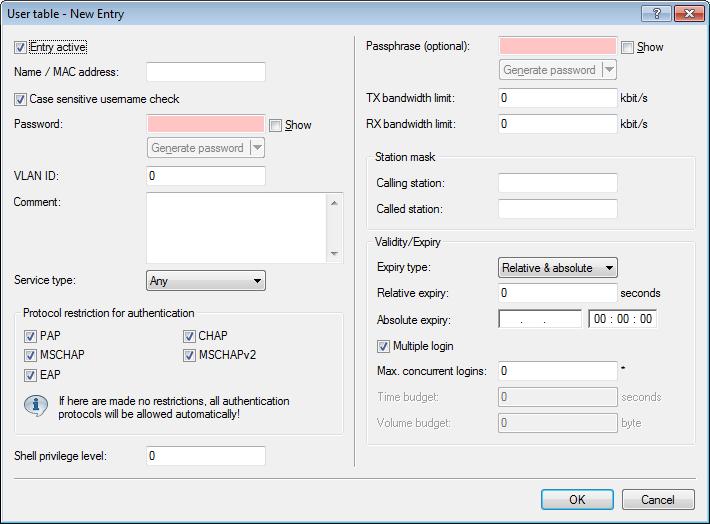This screenshot has height=524, width=710.
Task: Click the help question mark button in title bar
Action: click(655, 14)
